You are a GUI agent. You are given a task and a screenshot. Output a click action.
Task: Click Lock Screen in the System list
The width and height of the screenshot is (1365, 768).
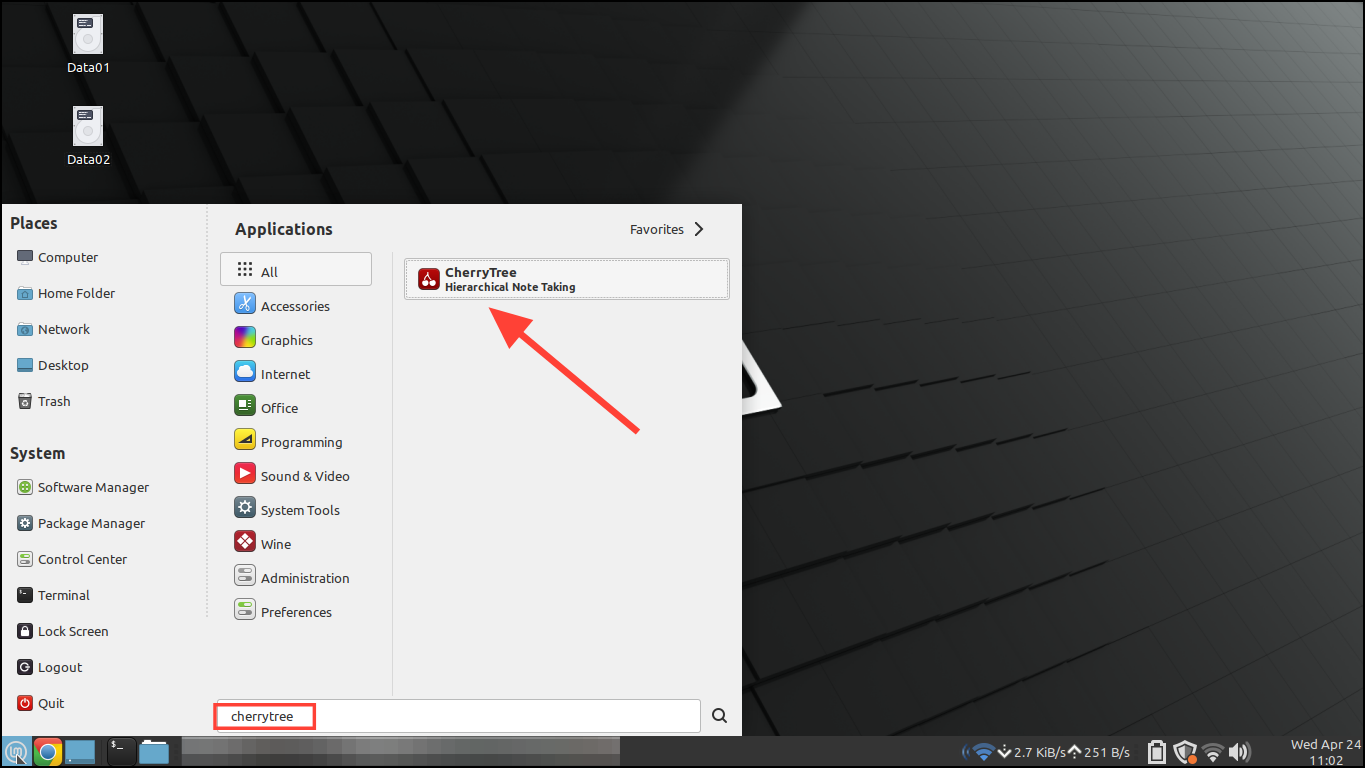63,631
